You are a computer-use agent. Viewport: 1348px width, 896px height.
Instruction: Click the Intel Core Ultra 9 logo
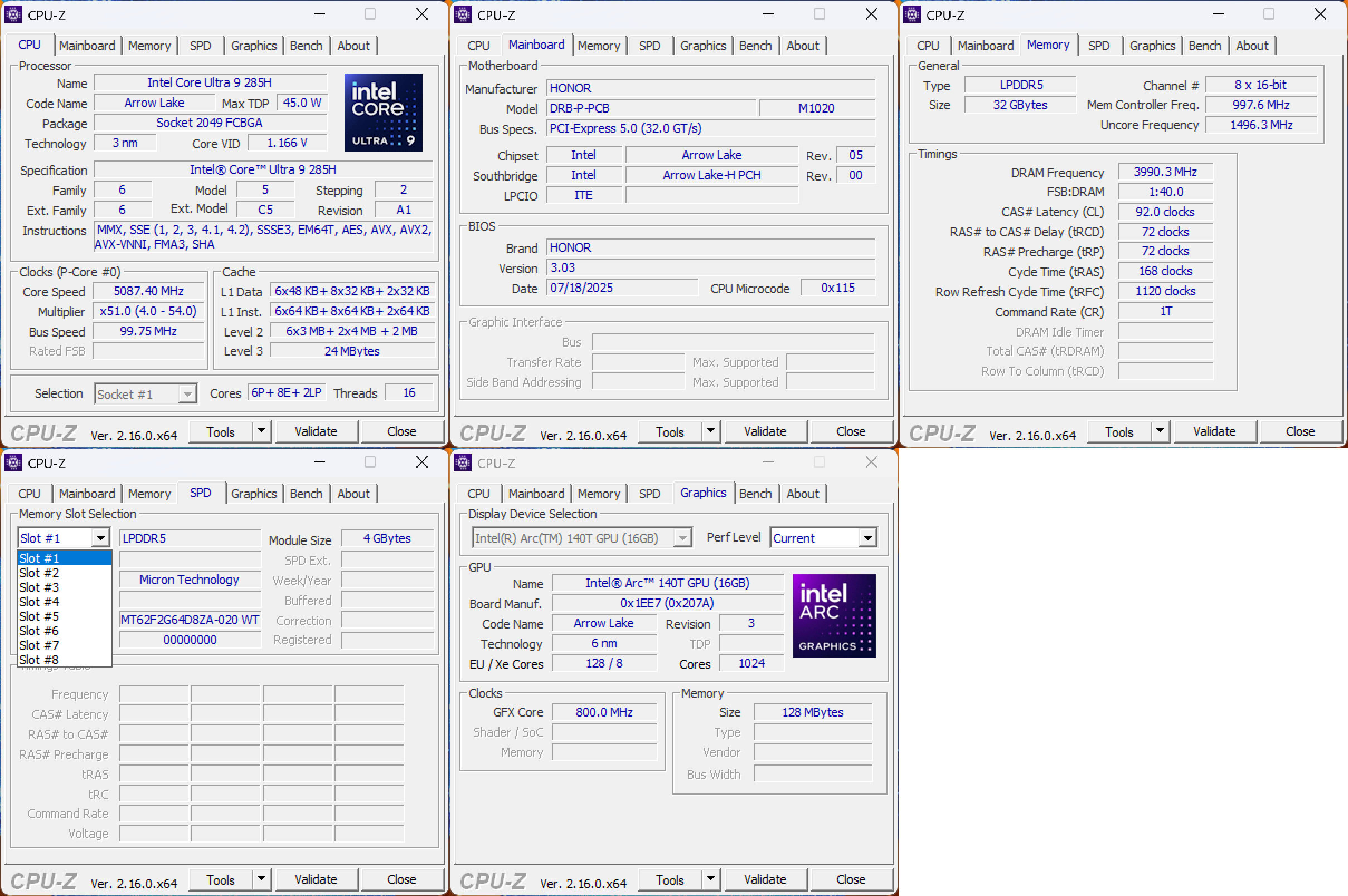(x=383, y=113)
